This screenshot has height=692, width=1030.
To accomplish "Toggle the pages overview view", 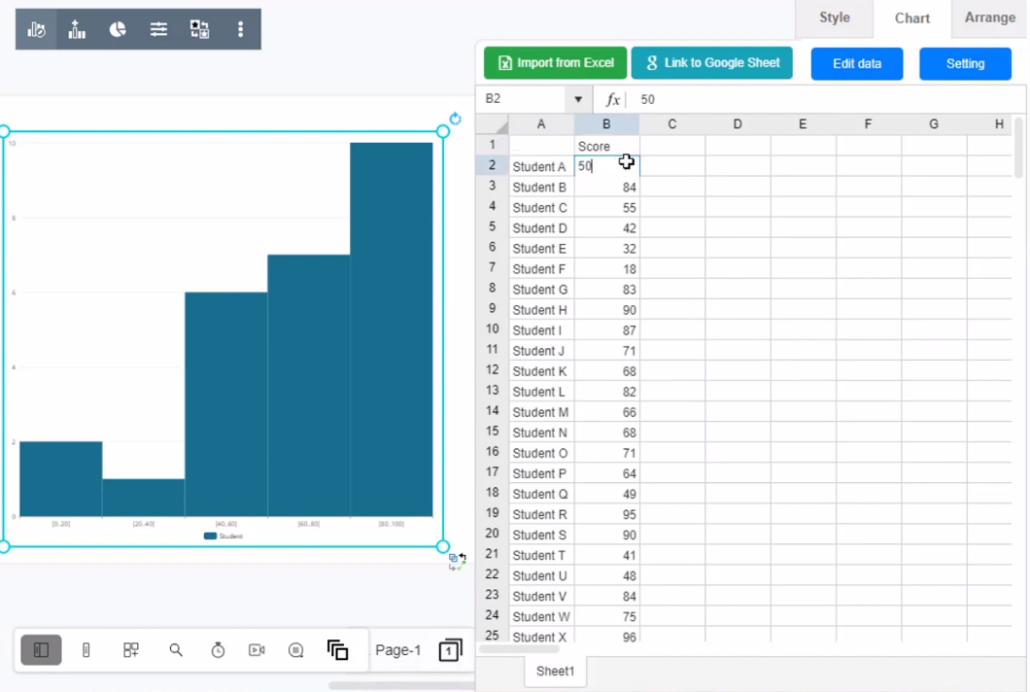I will (x=338, y=650).
